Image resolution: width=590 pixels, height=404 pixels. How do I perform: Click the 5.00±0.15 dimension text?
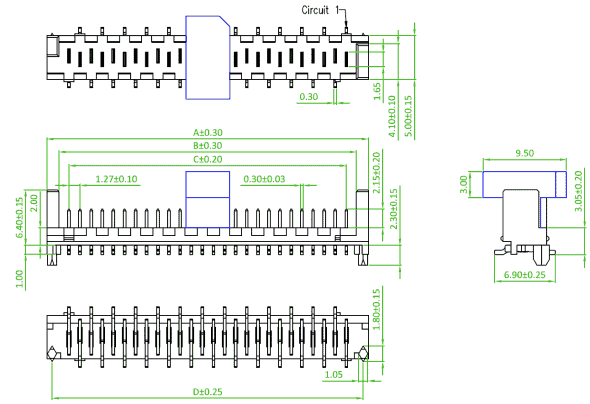(408, 116)
